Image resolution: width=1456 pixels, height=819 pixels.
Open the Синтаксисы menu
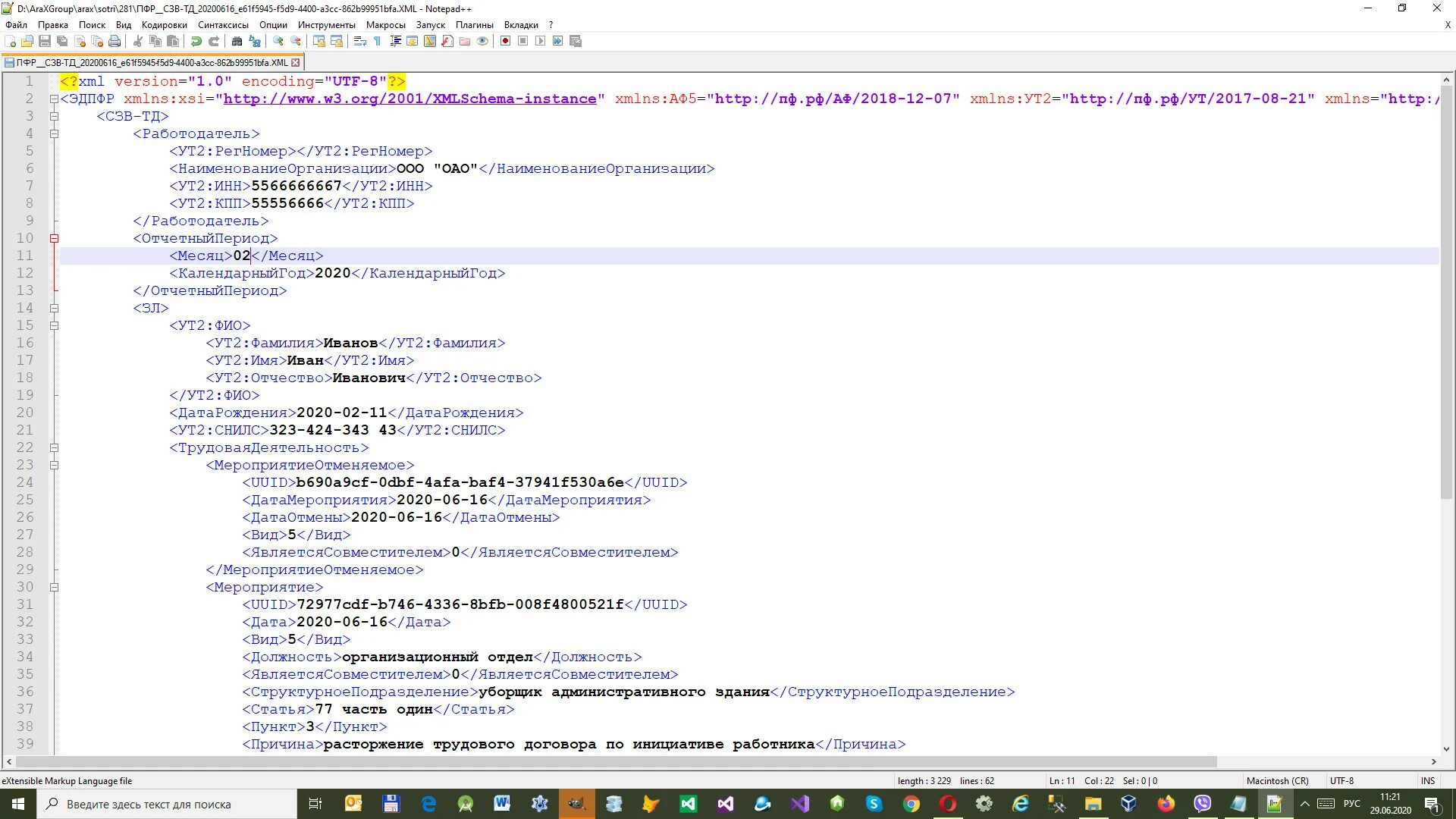pos(223,25)
